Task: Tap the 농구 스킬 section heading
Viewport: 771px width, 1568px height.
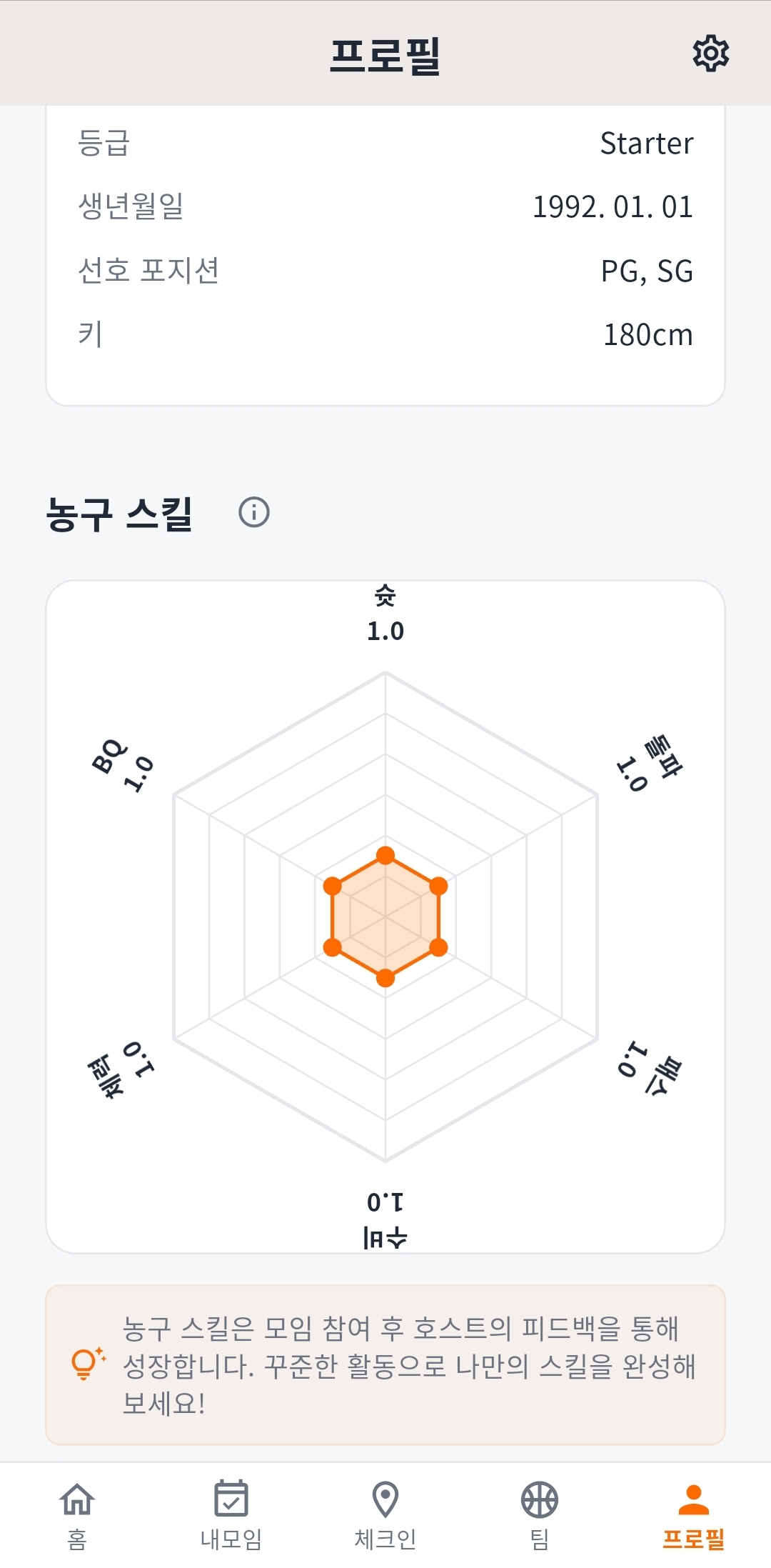Action: 119,514
